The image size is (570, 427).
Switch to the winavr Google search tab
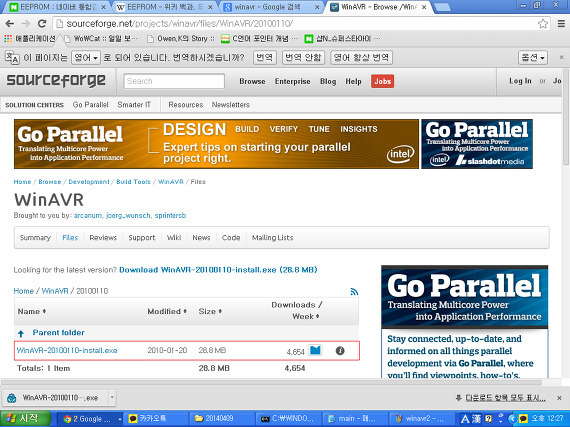click(268, 7)
